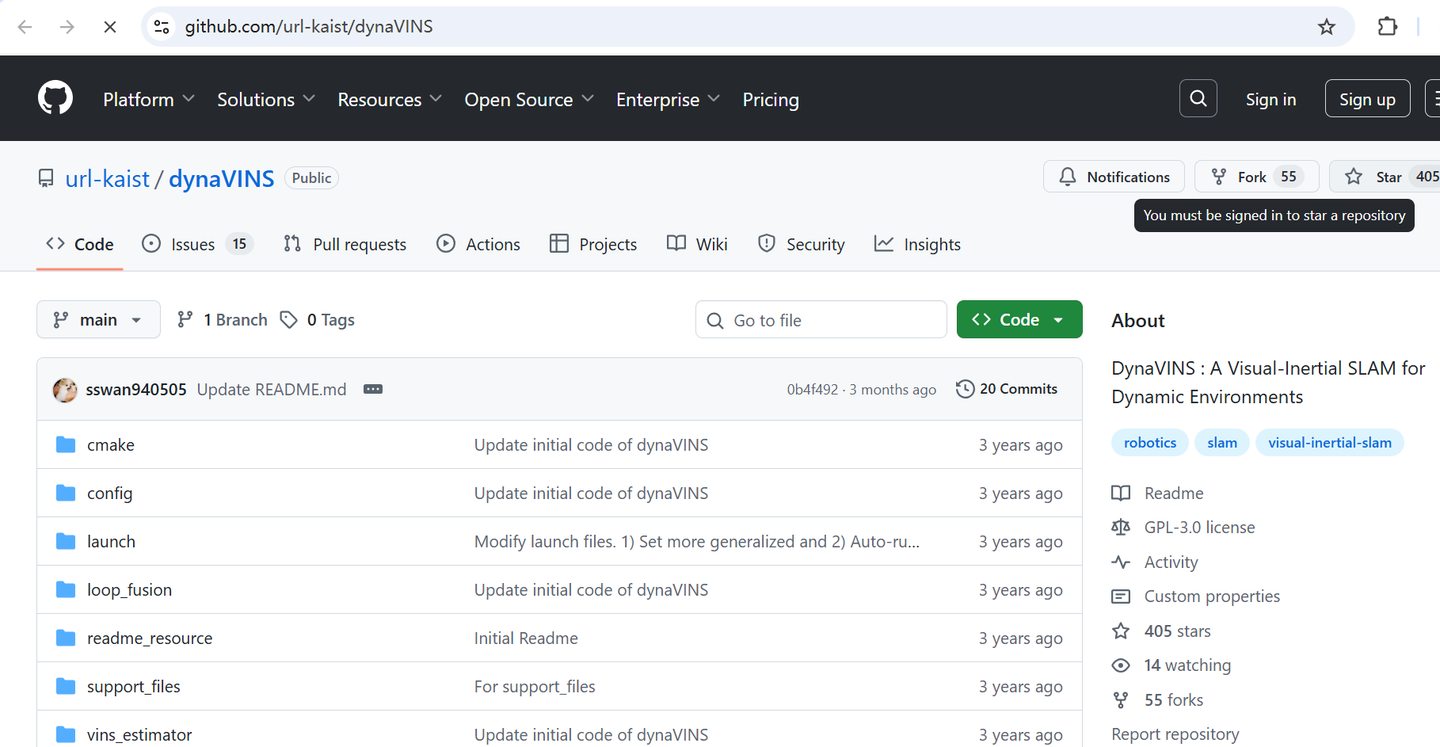Click Report repository link
The image size is (1440, 747).
coord(1175,734)
